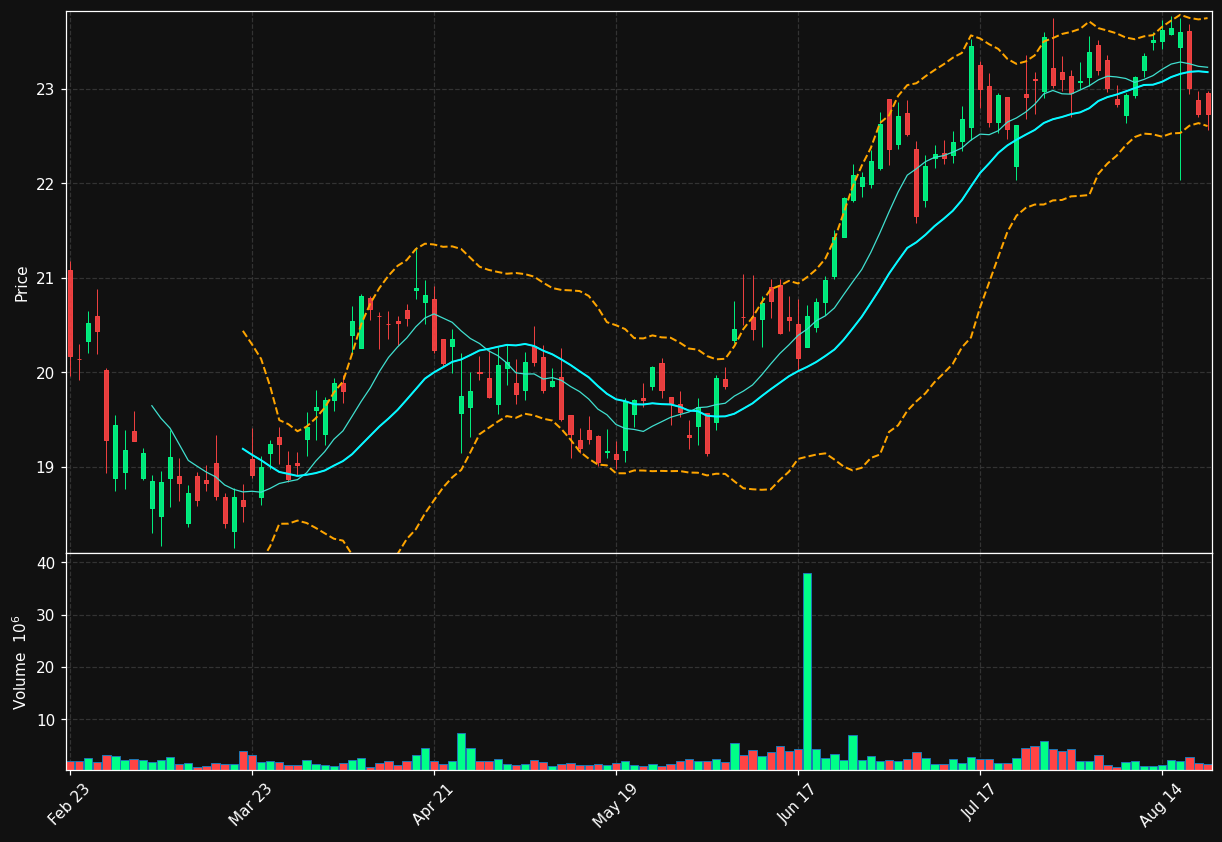
Task: Click the 'Volume 10⁶' y-axis title
Action: (21, 662)
